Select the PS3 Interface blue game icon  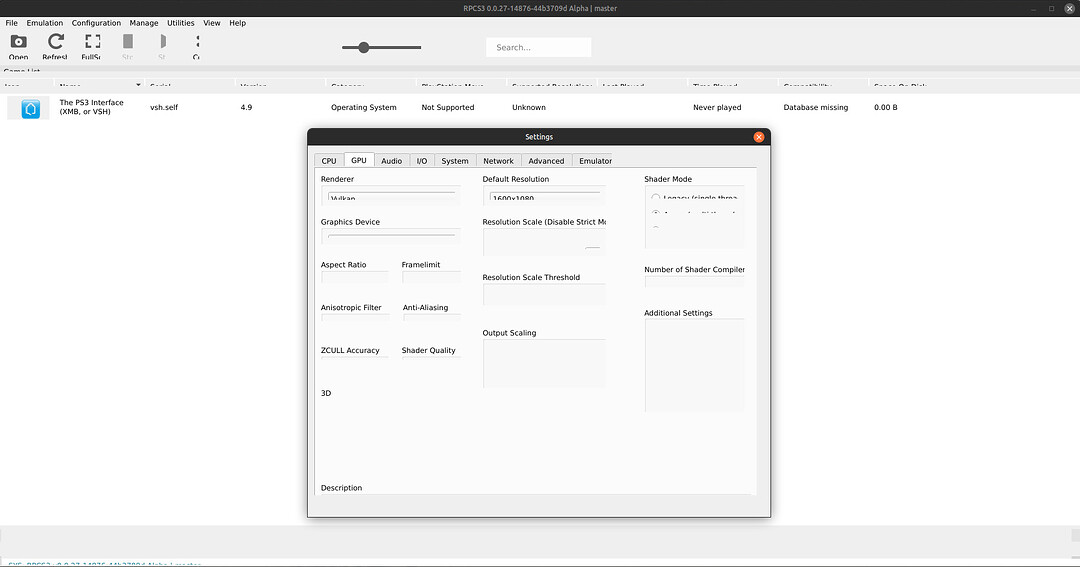pos(30,109)
